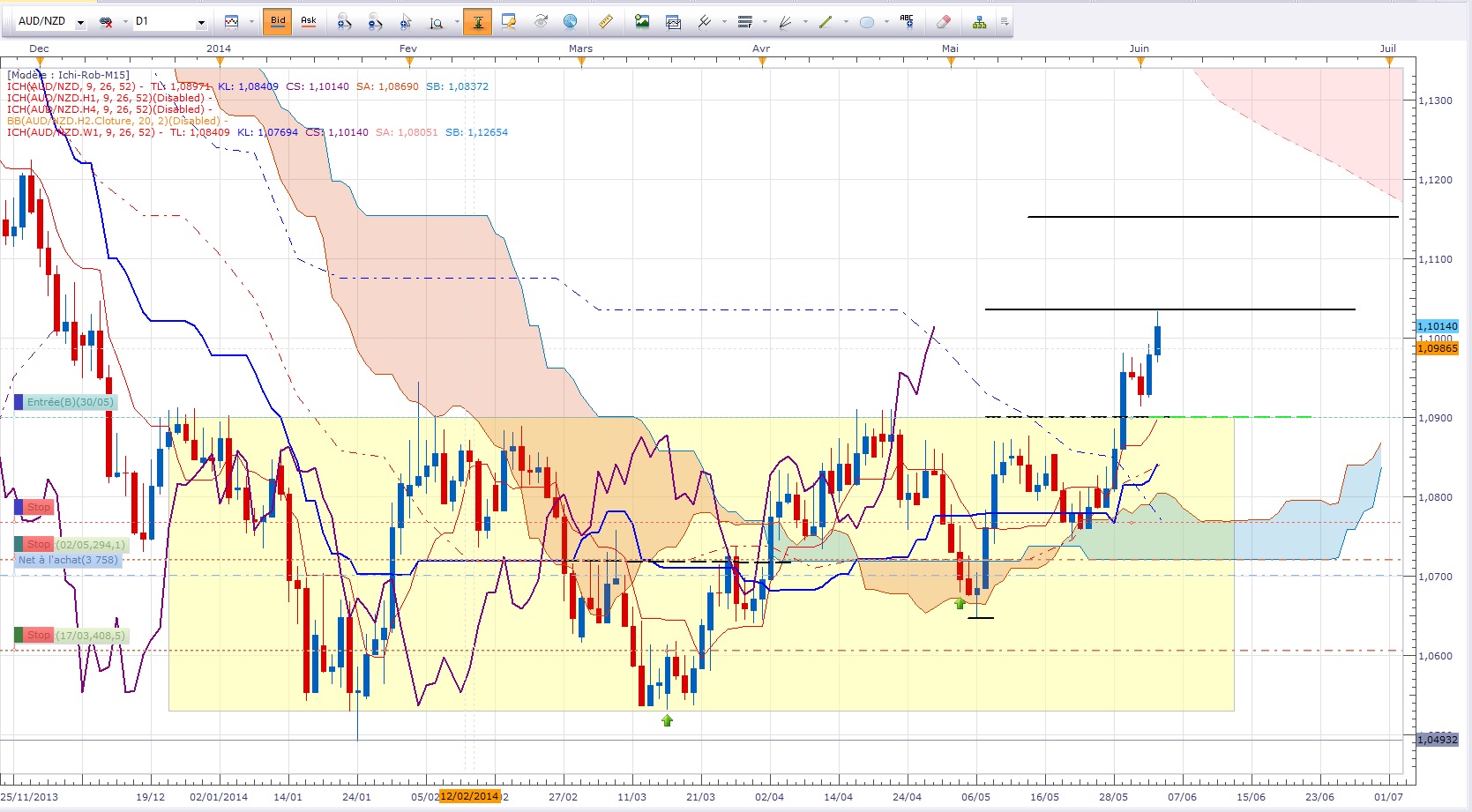Open the green hierarchy tree icon
The image size is (1472, 812).
pyautogui.click(x=979, y=22)
